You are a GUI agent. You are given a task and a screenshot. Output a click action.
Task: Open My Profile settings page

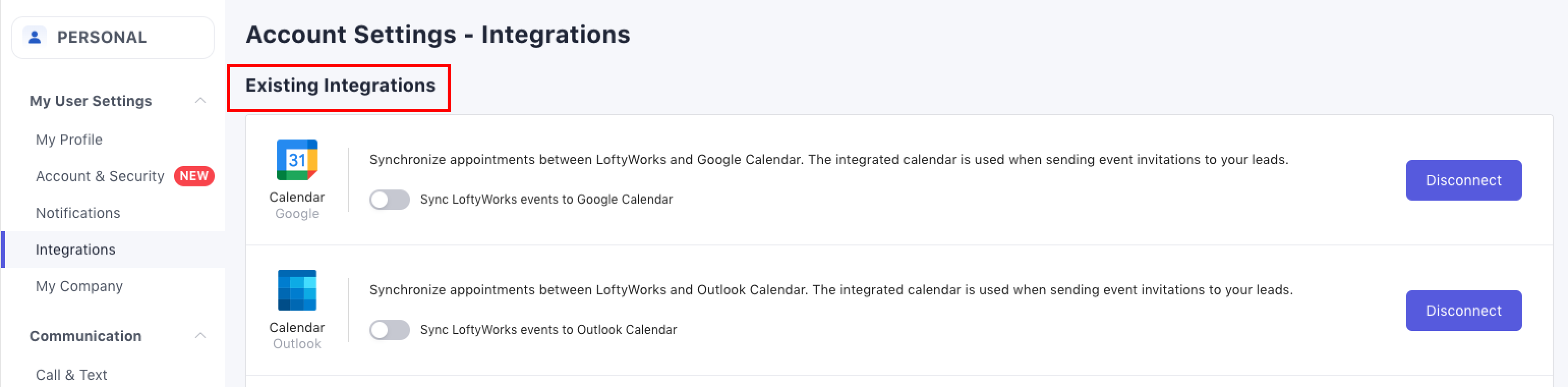coord(69,140)
